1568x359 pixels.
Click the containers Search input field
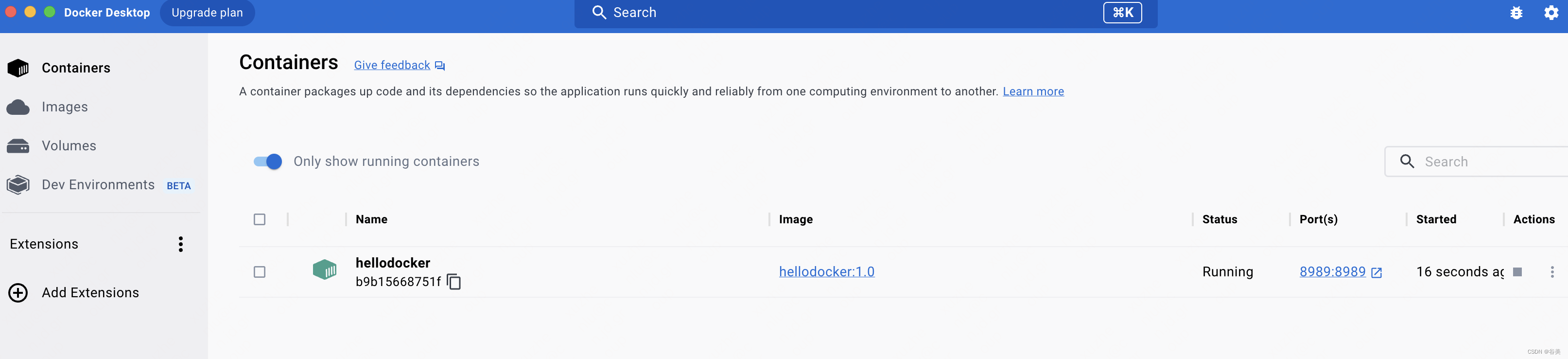point(1476,162)
